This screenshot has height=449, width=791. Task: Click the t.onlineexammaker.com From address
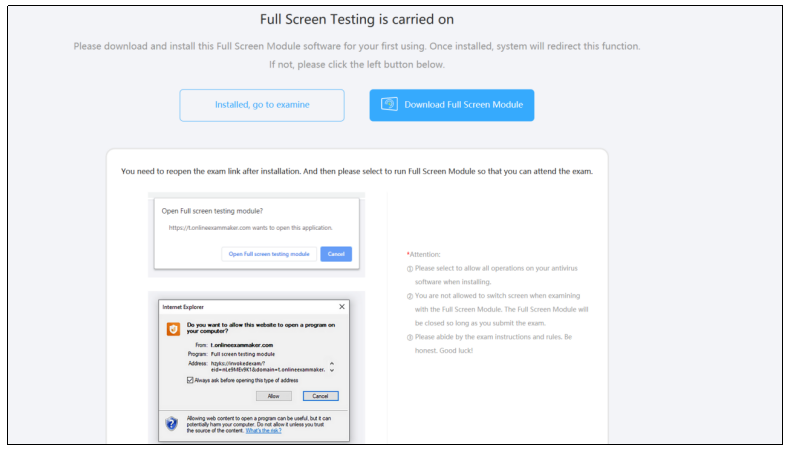click(x=242, y=345)
